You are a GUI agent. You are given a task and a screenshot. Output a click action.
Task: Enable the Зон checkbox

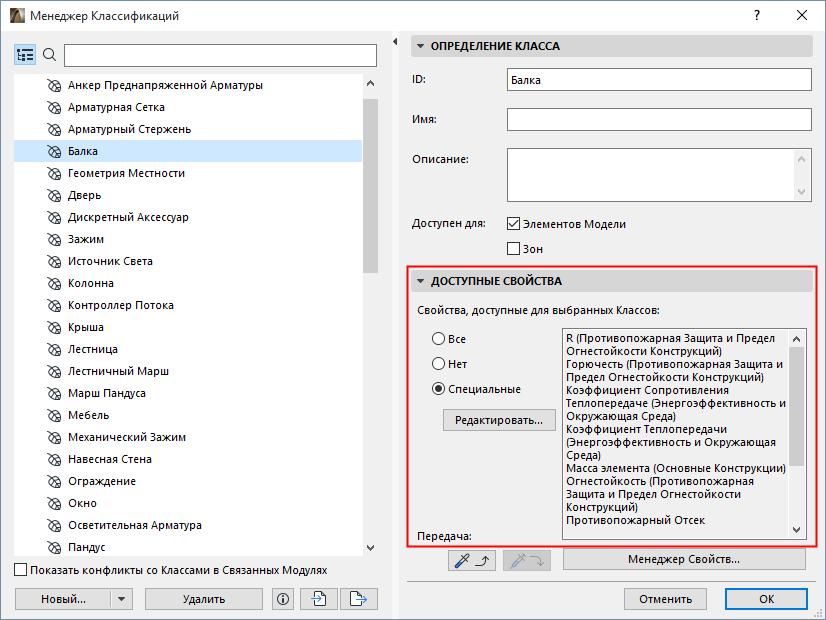coord(513,249)
